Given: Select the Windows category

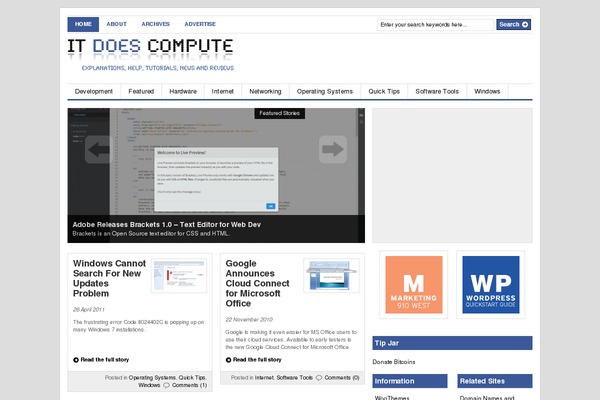Looking at the screenshot, I should [487, 91].
